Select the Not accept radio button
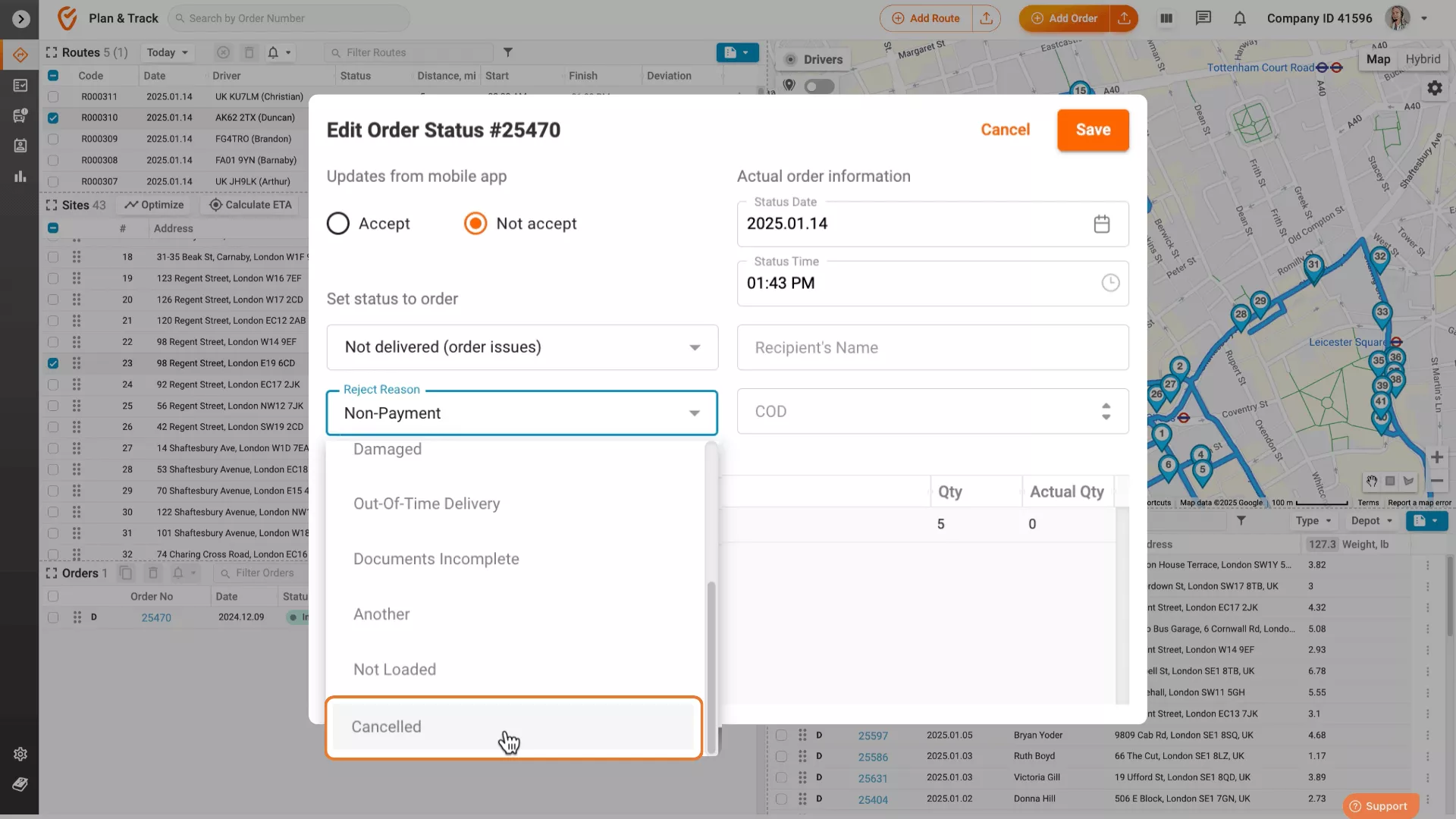The height and width of the screenshot is (819, 1456). [x=475, y=224]
